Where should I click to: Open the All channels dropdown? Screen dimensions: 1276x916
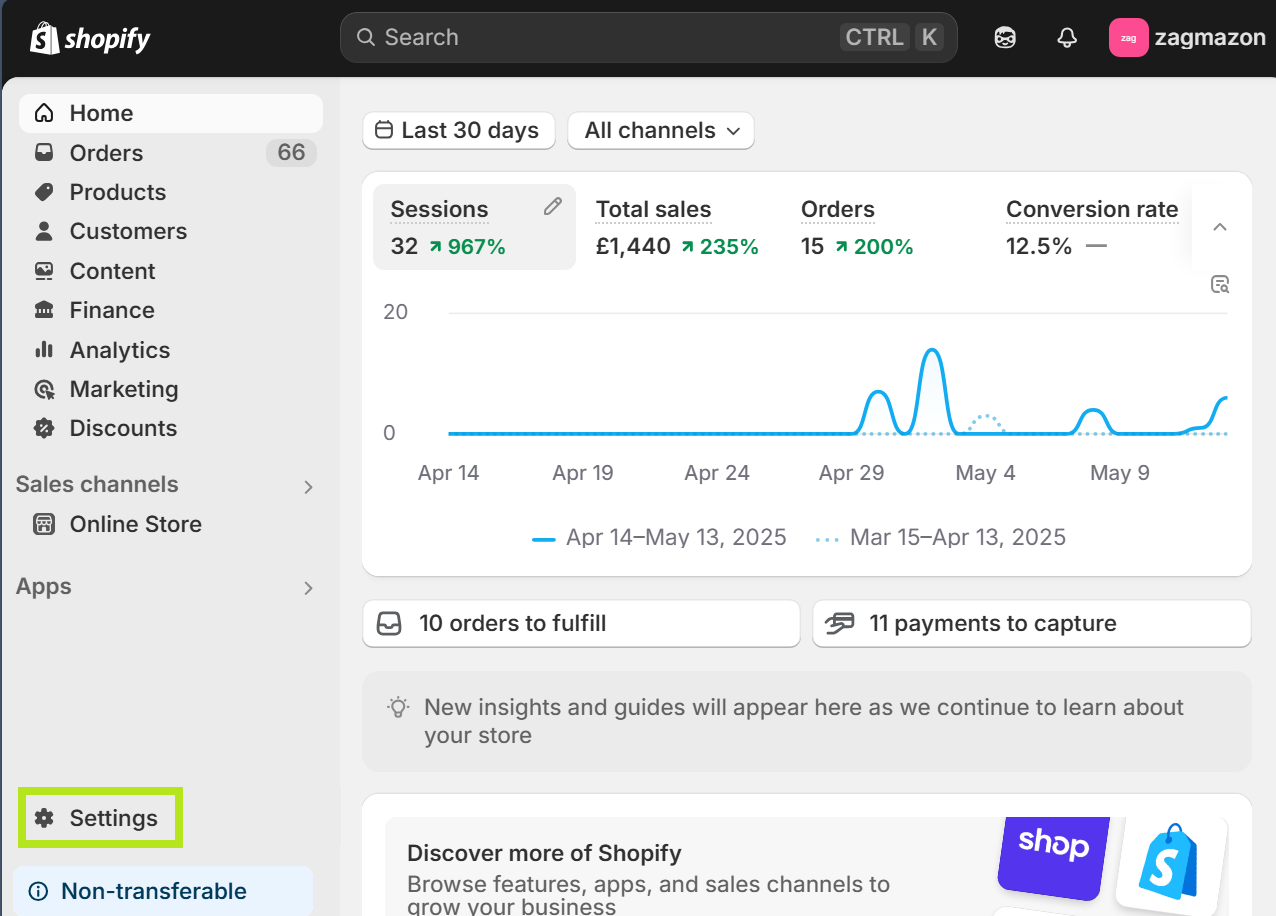coord(661,131)
